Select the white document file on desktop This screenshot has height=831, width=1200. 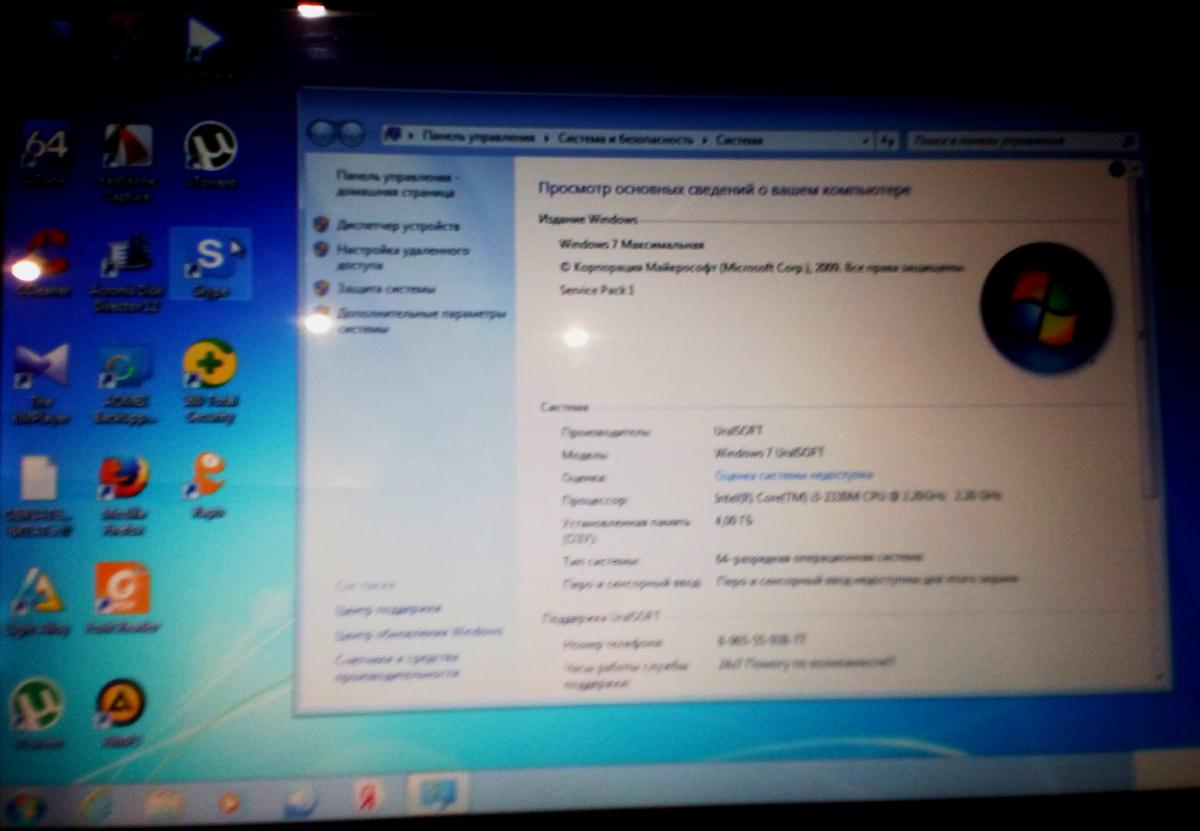40,496
